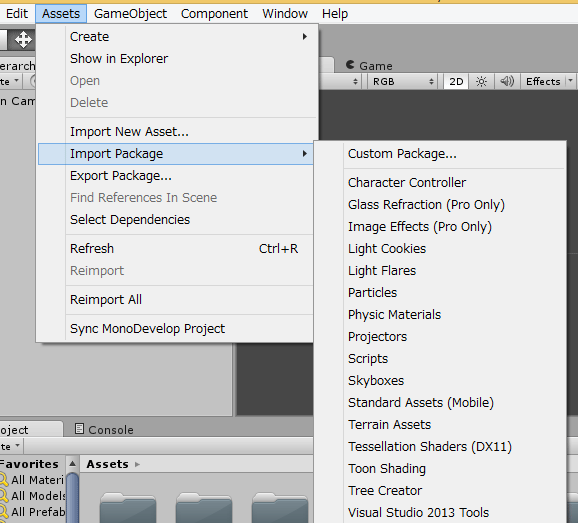Click the All Models search icon
578x523 pixels.
[3, 496]
